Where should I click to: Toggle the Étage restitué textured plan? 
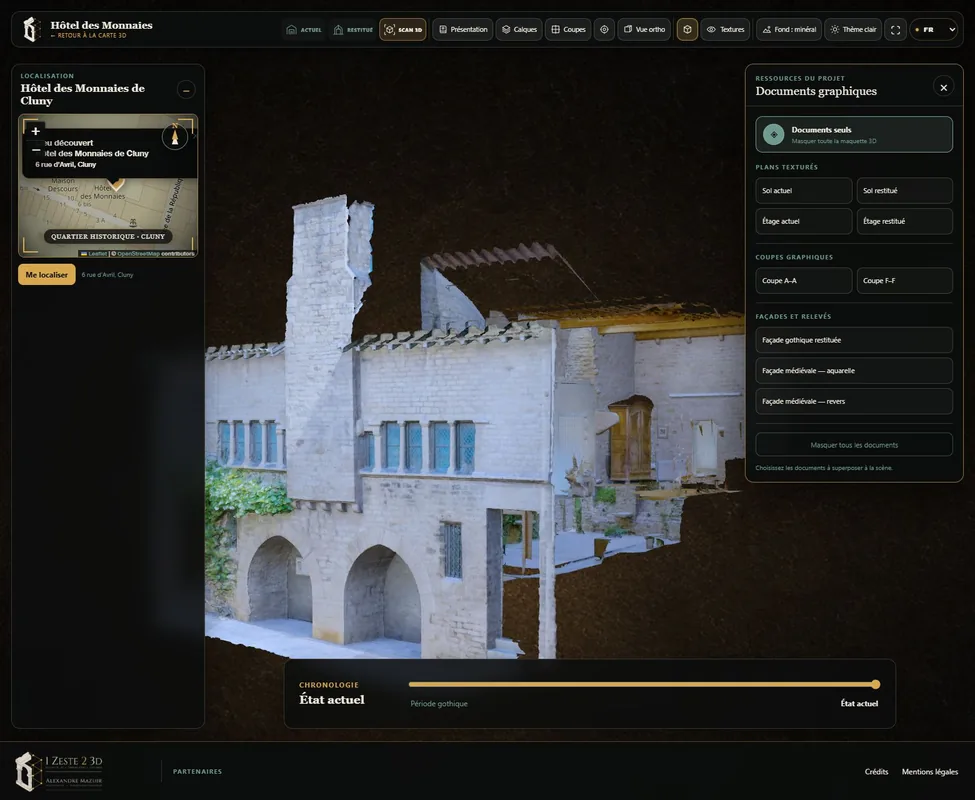pyautogui.click(x=904, y=221)
